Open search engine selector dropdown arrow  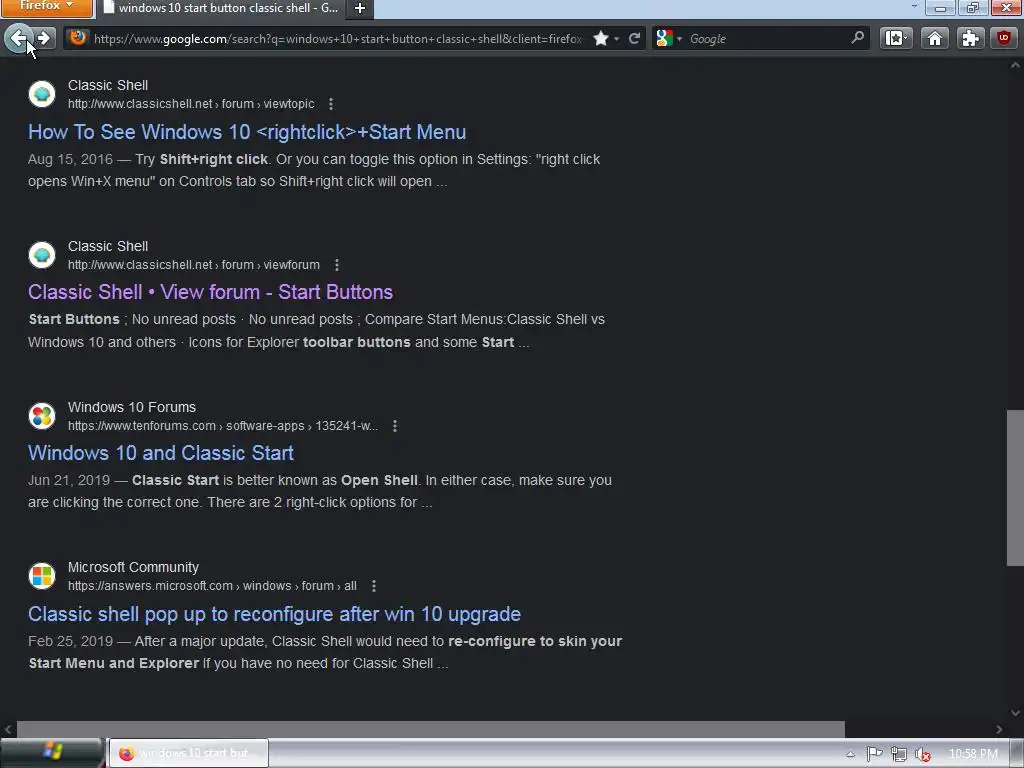click(x=679, y=39)
